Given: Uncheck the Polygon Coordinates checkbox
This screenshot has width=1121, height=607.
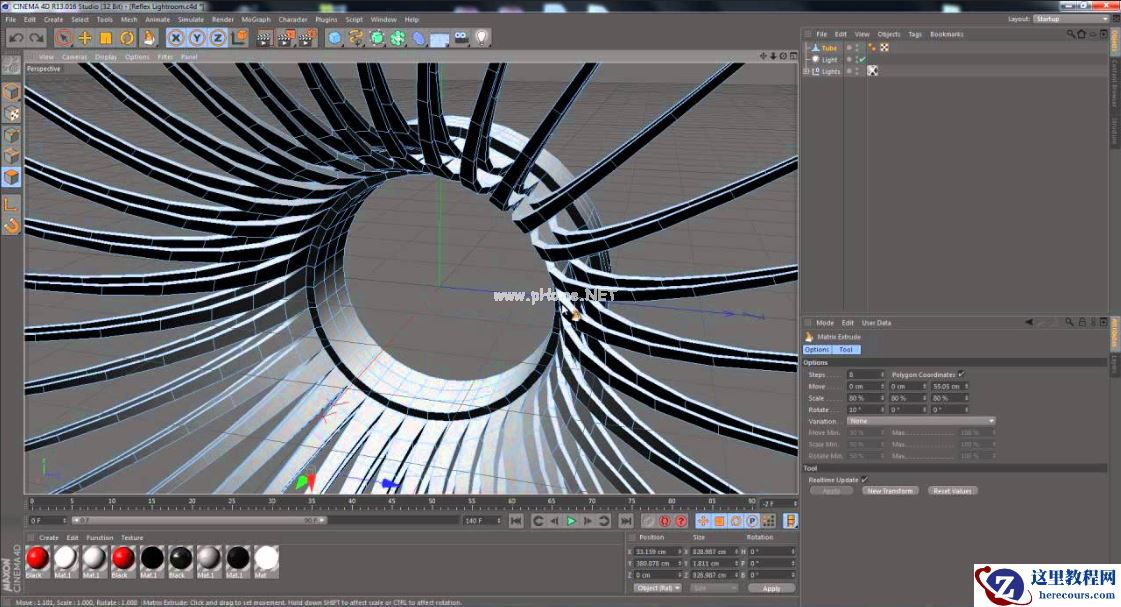Looking at the screenshot, I should click(x=961, y=374).
